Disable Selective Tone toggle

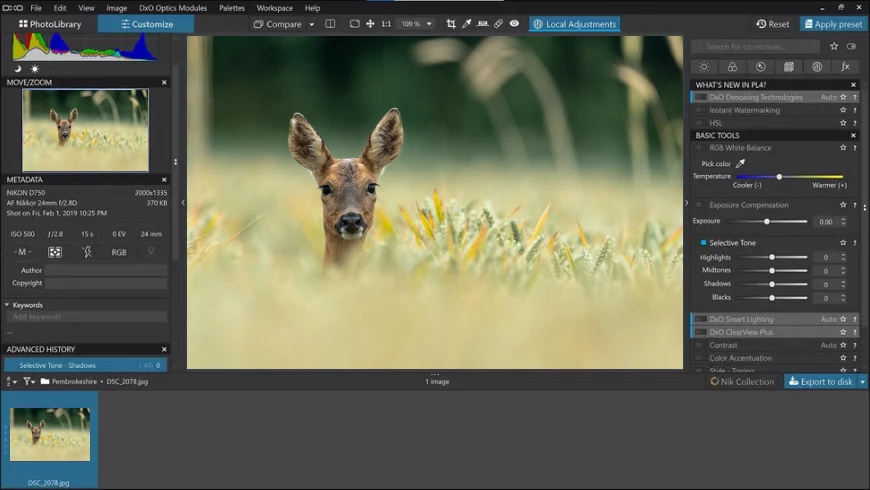(x=703, y=243)
